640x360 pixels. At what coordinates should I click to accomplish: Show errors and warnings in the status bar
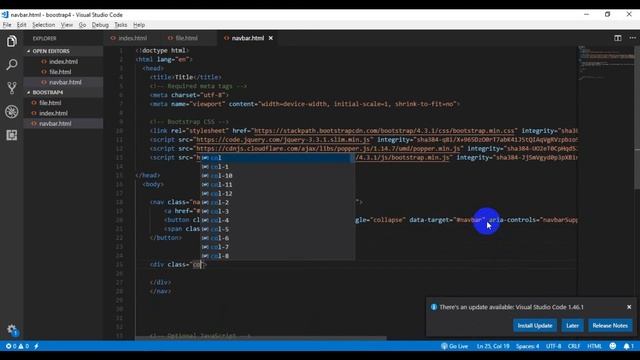(17, 346)
